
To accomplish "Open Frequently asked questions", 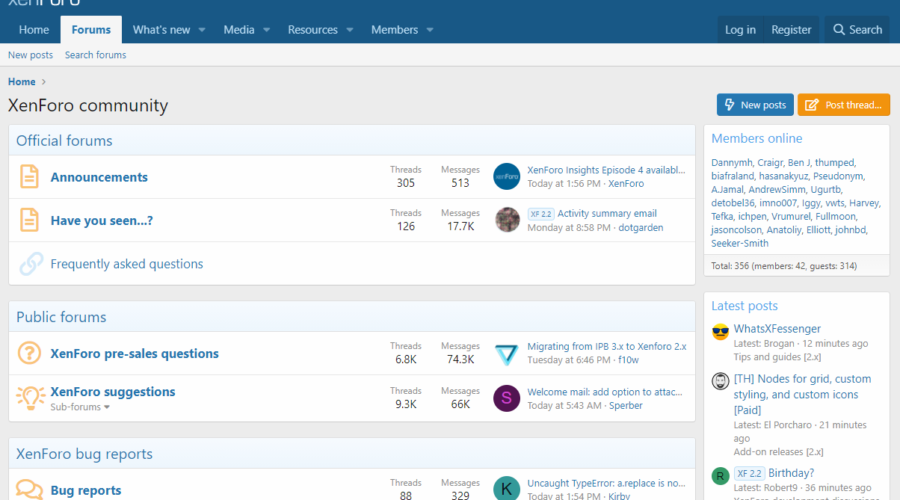I will (126, 263).
